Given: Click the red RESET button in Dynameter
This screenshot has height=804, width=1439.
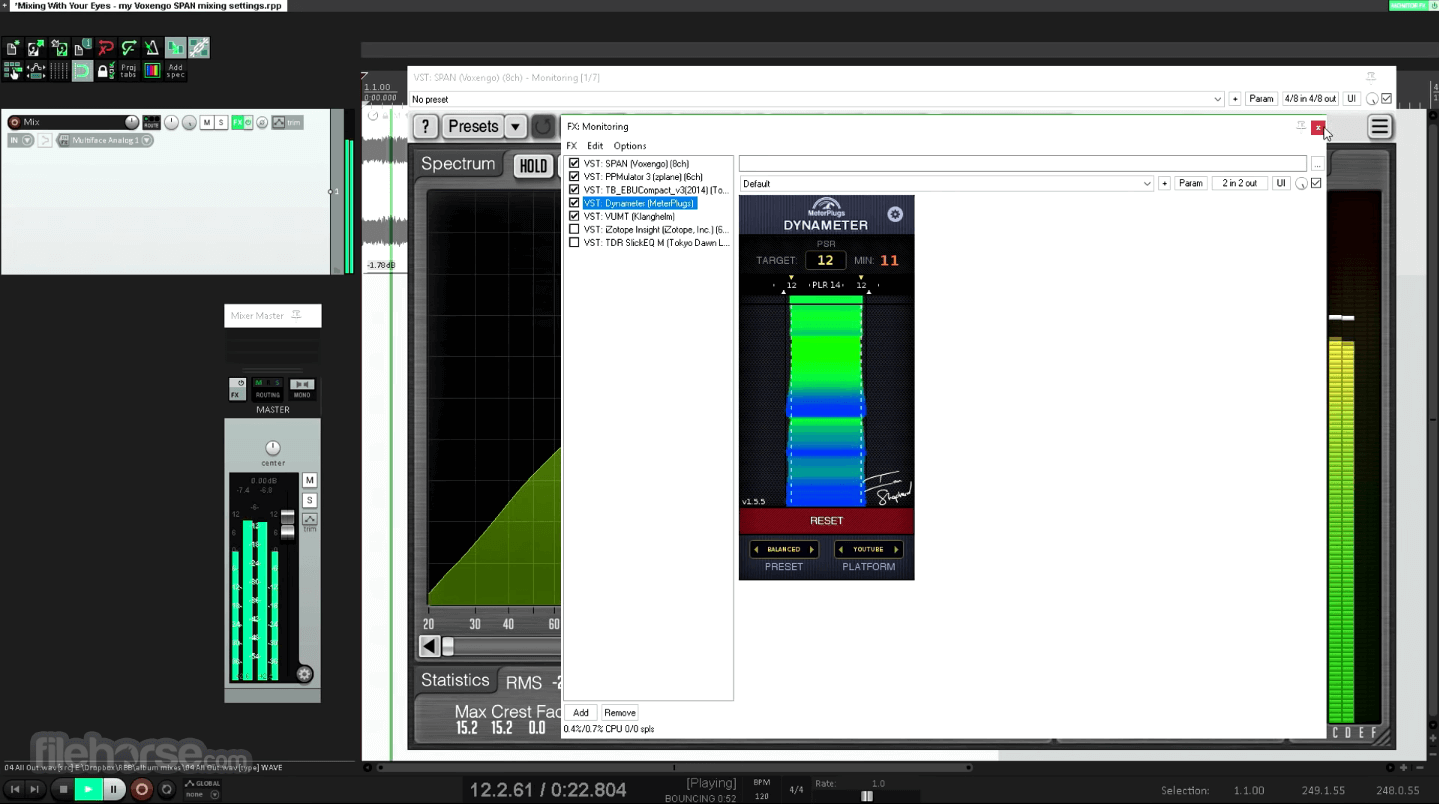Looking at the screenshot, I should point(826,521).
